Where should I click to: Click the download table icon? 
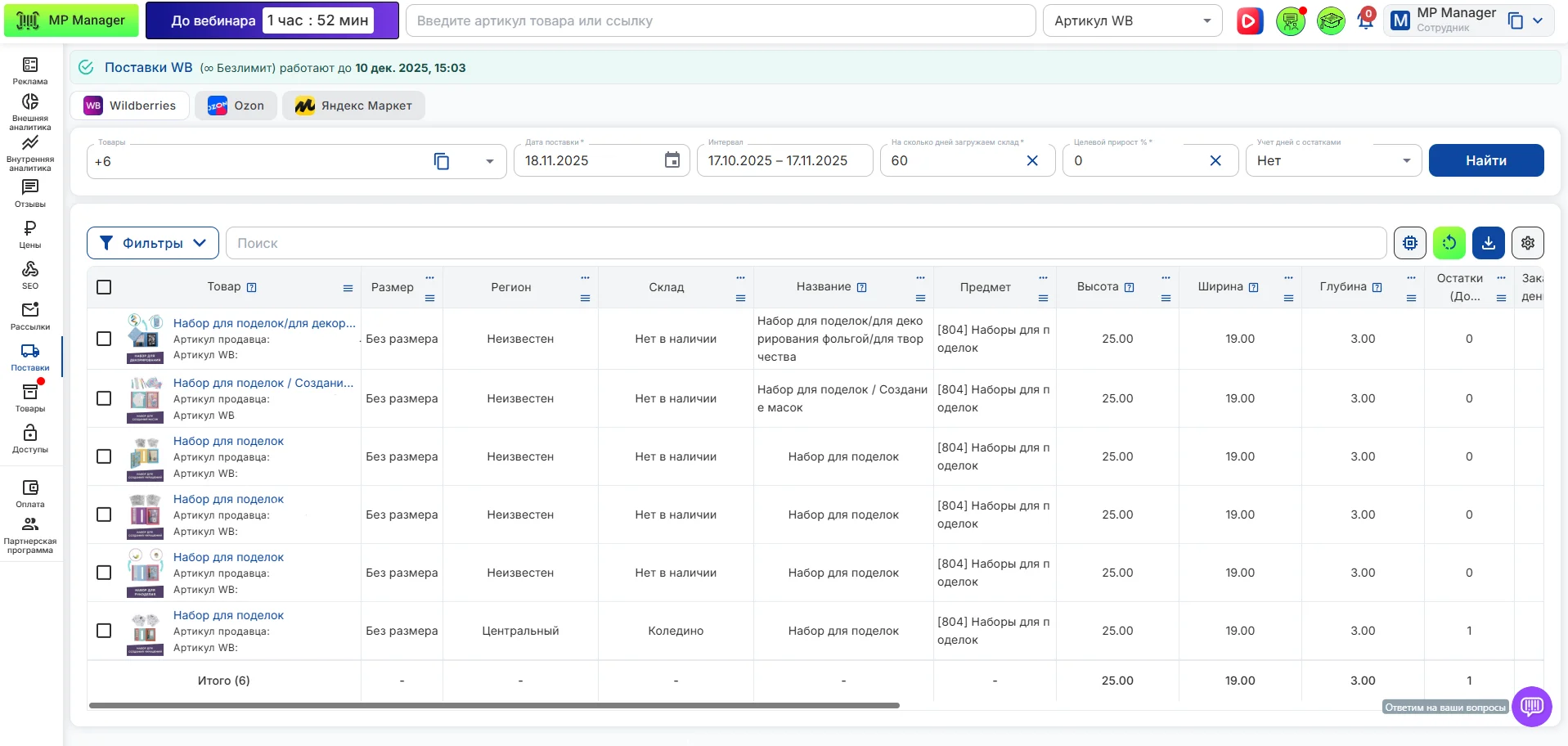tap(1489, 243)
